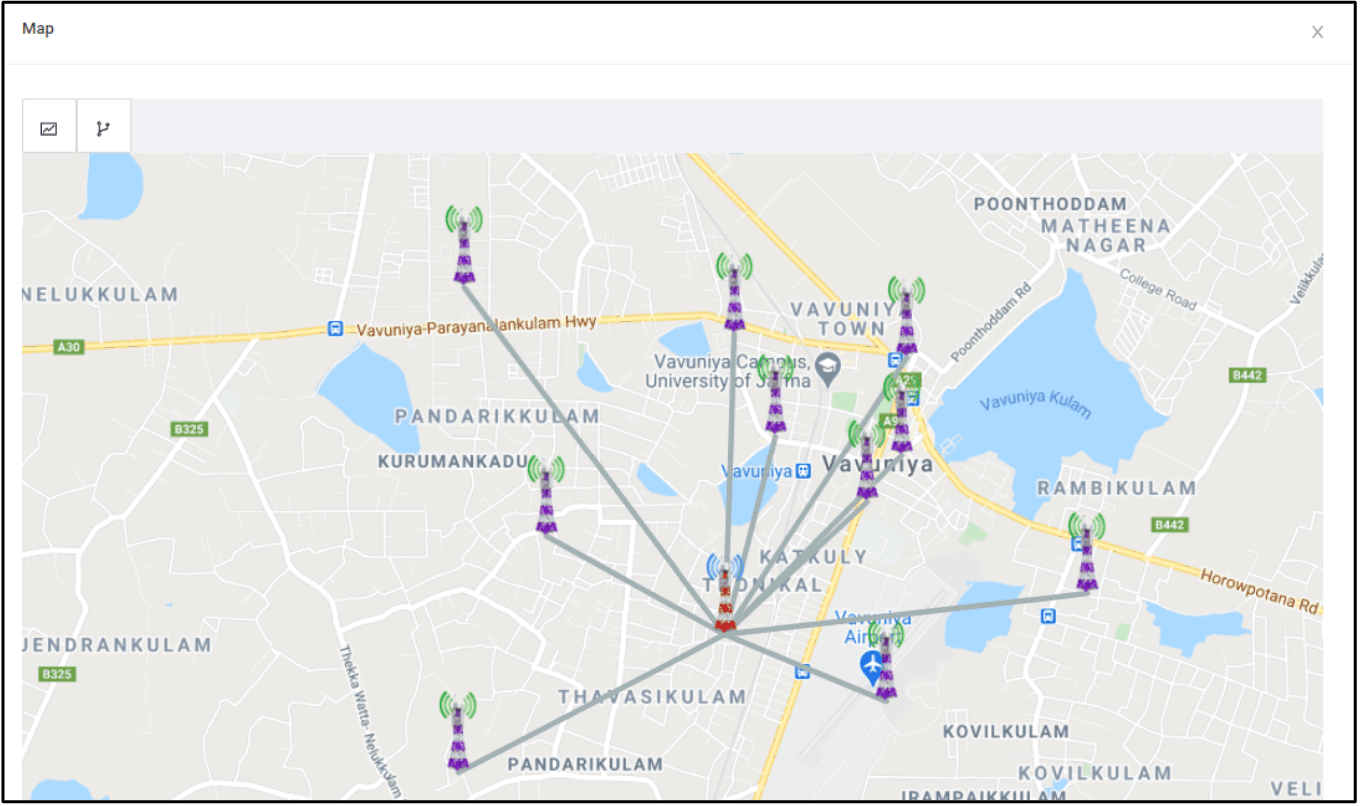Click the Horowpotana Rd label
Image resolution: width=1360 pixels, height=806 pixels.
[x=1260, y=592]
